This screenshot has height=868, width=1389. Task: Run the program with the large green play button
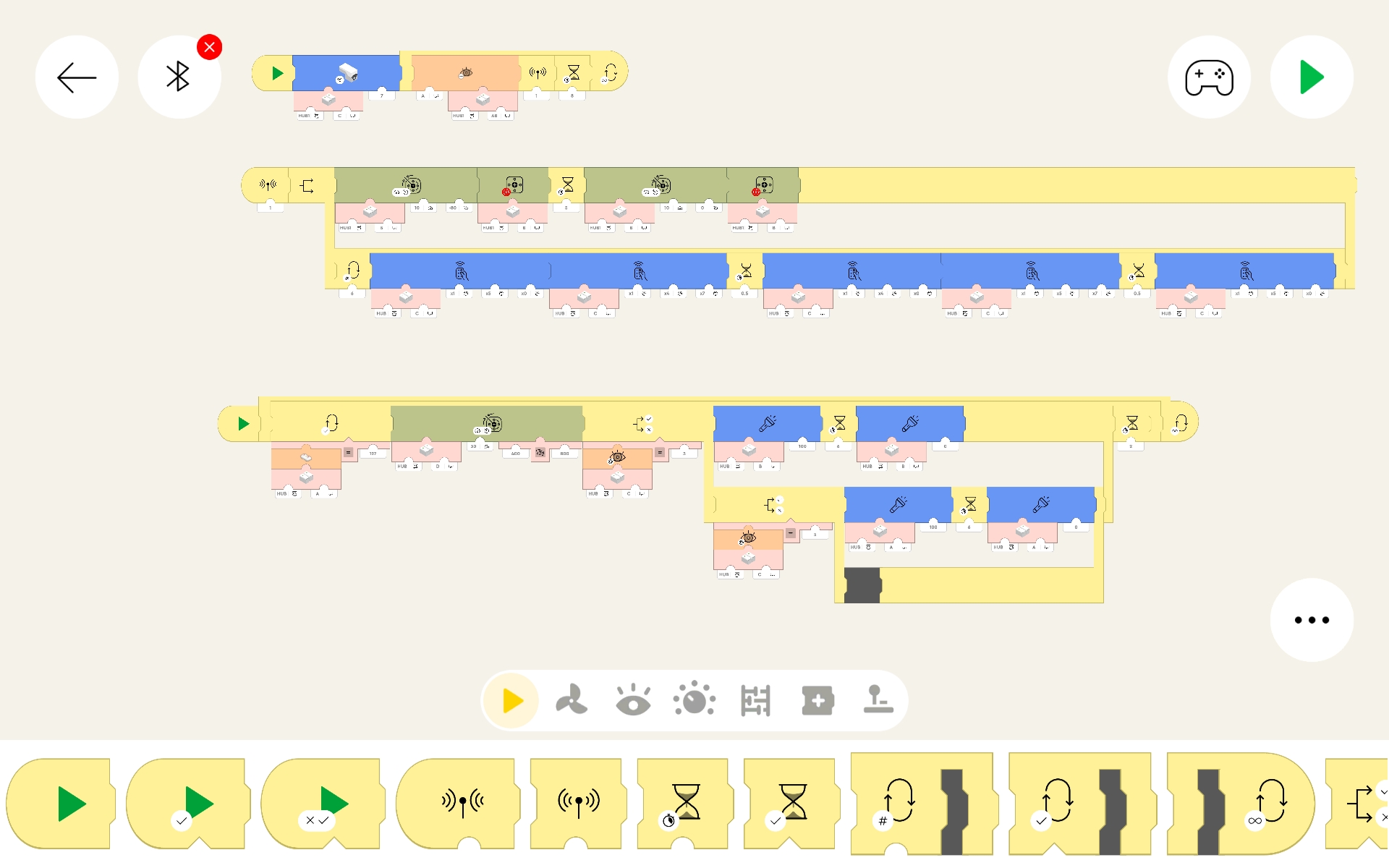tap(1311, 77)
